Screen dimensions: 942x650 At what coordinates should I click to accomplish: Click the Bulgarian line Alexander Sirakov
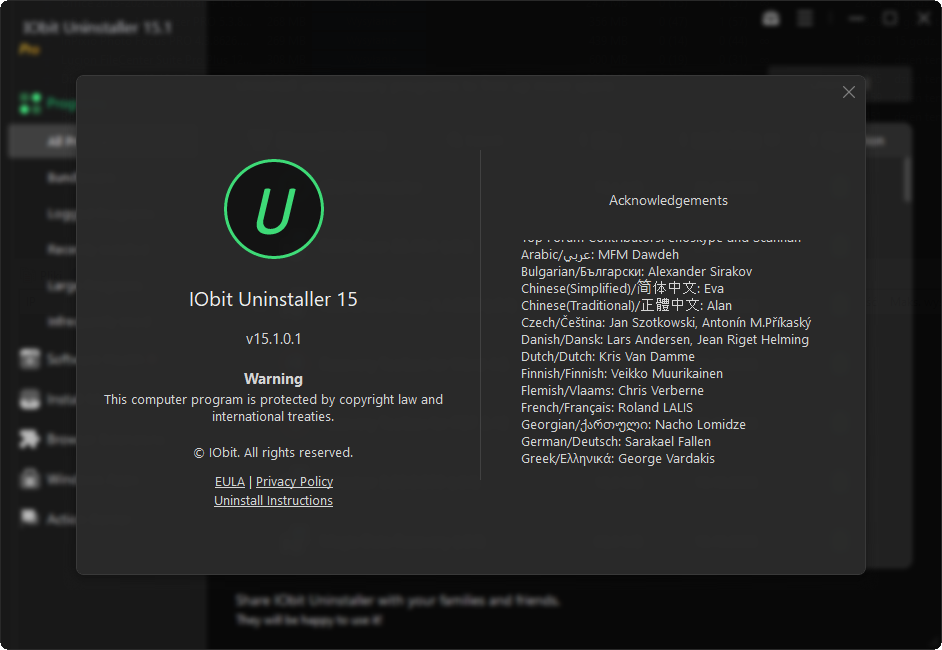[x=636, y=272]
